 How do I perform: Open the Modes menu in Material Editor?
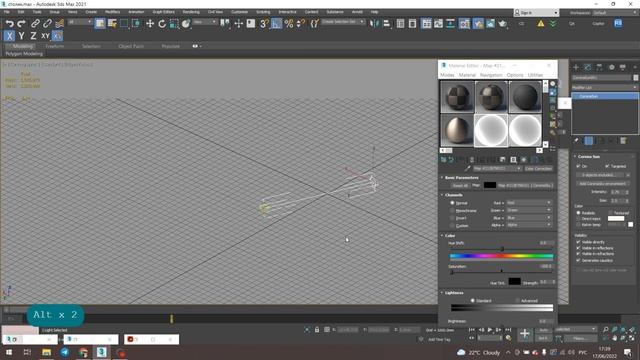point(447,75)
